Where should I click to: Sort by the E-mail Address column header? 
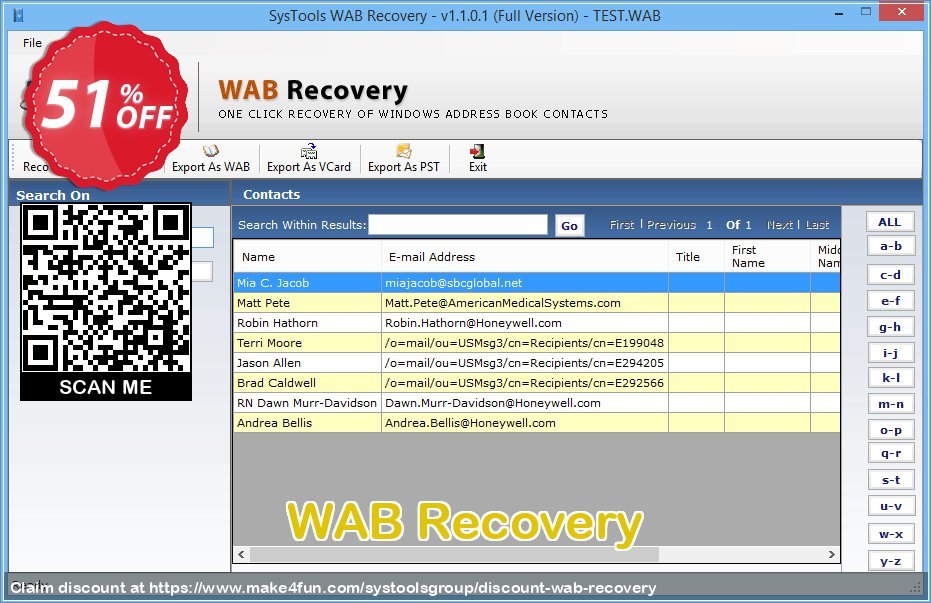[x=525, y=256]
